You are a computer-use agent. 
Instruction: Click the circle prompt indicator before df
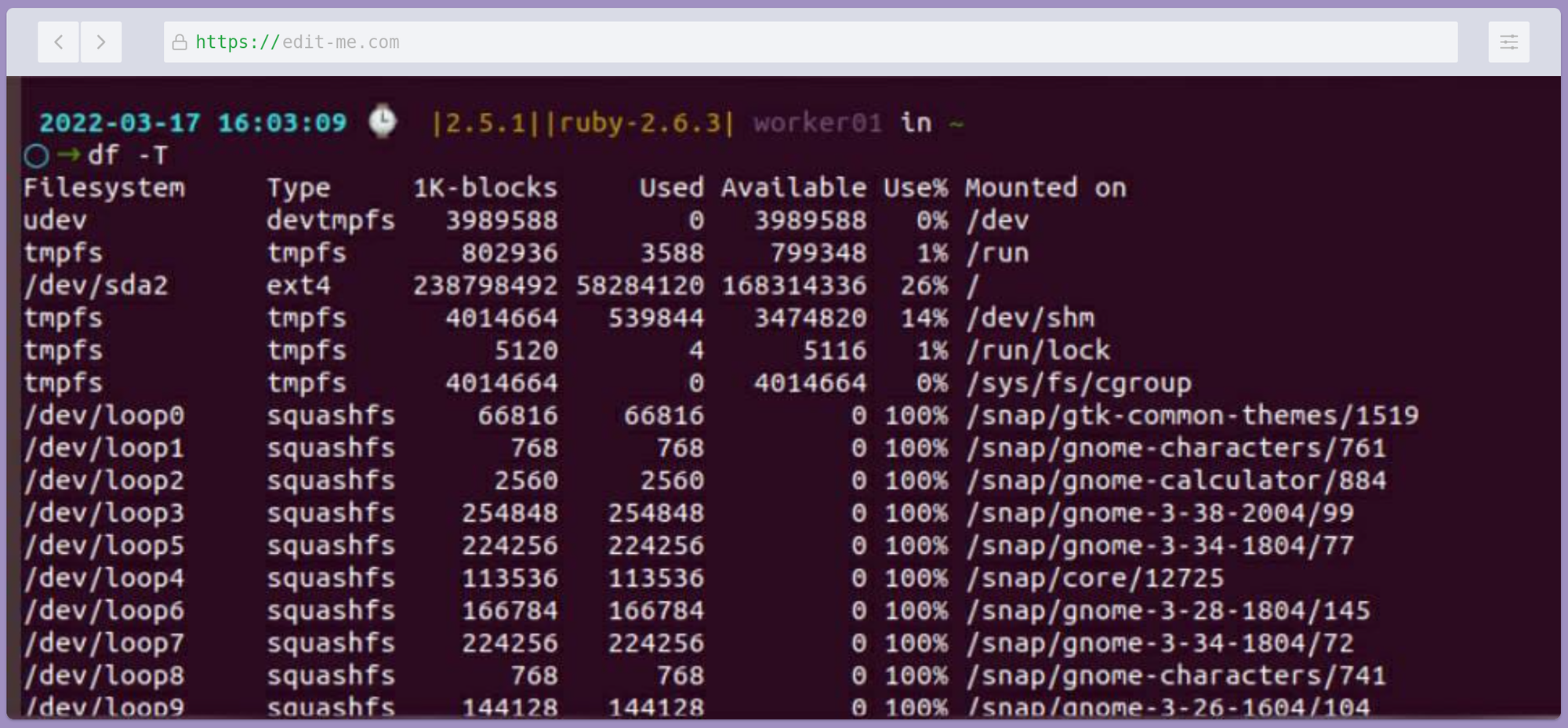pos(36,155)
